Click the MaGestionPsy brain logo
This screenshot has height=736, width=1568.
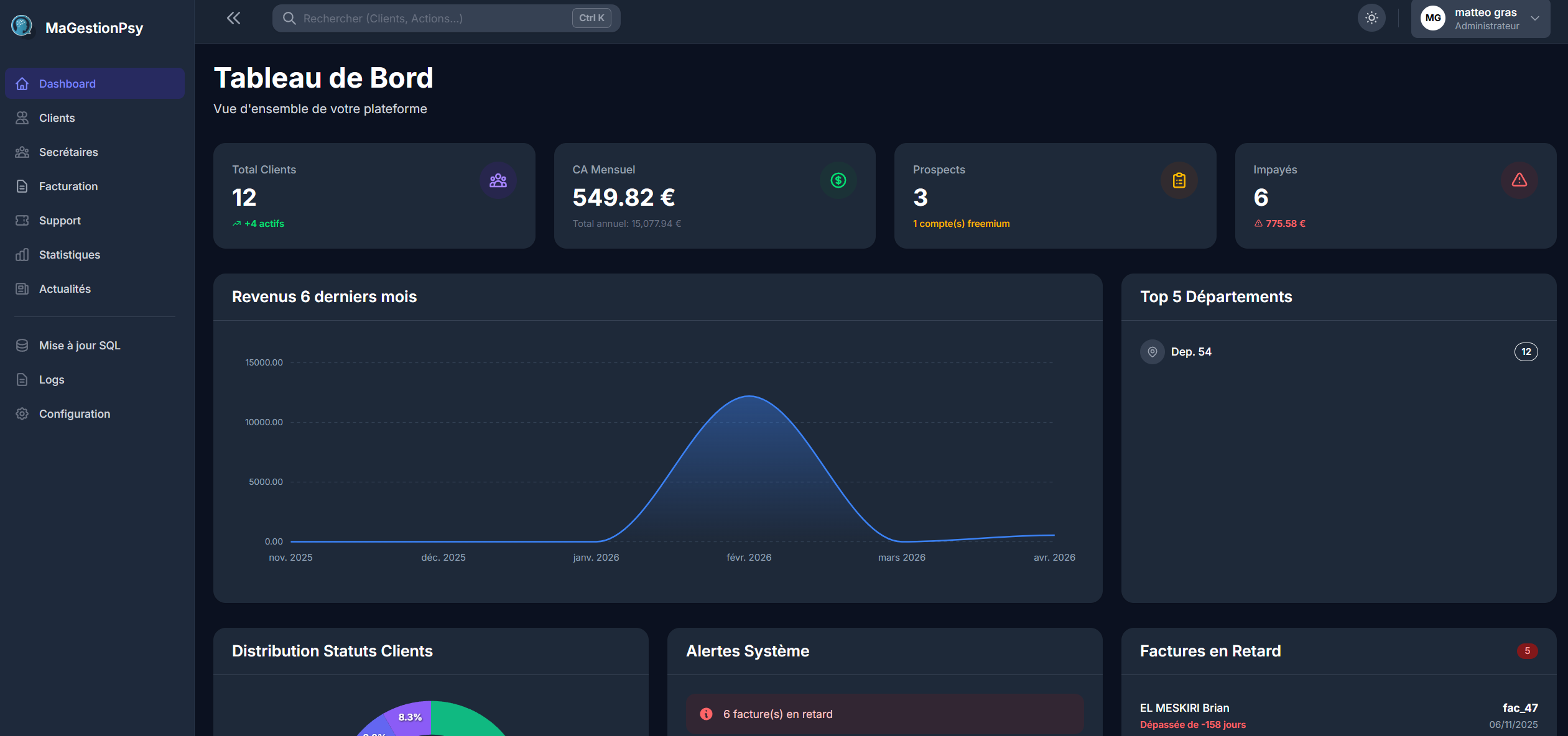[22, 26]
